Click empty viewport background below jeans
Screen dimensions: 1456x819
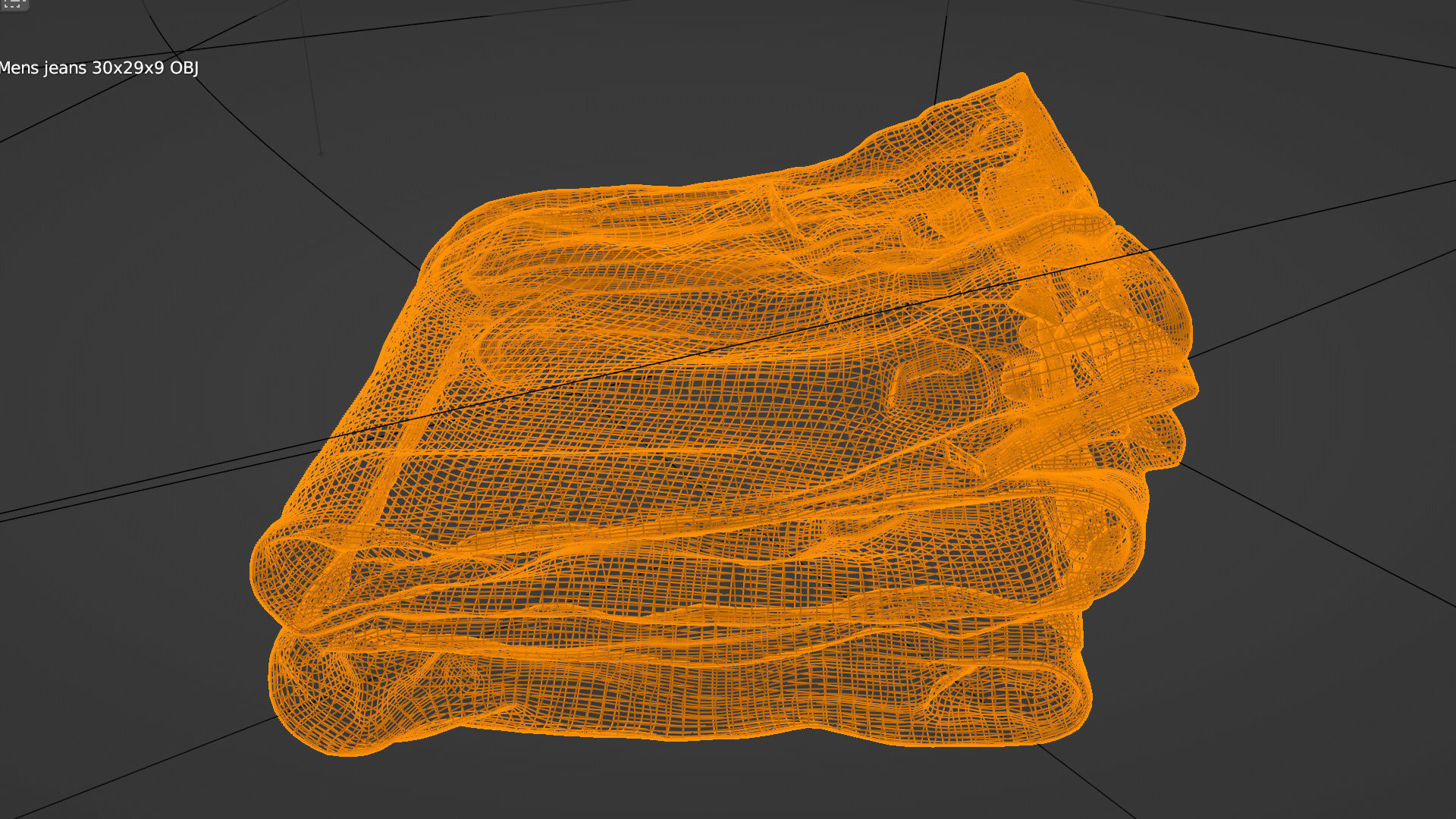(682, 789)
